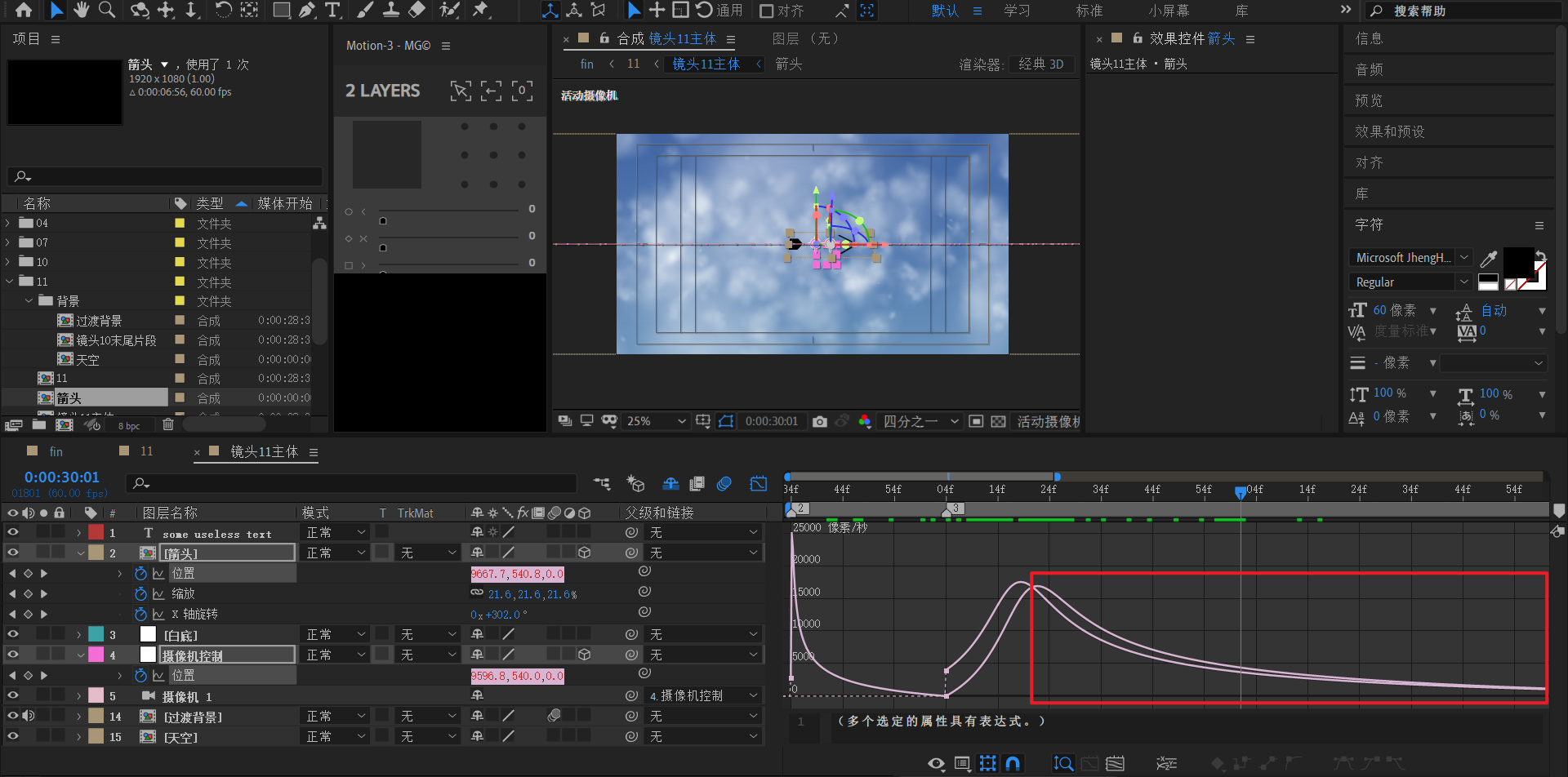Select the Rectangle shape tool
The image size is (1568, 777).
(281, 10)
